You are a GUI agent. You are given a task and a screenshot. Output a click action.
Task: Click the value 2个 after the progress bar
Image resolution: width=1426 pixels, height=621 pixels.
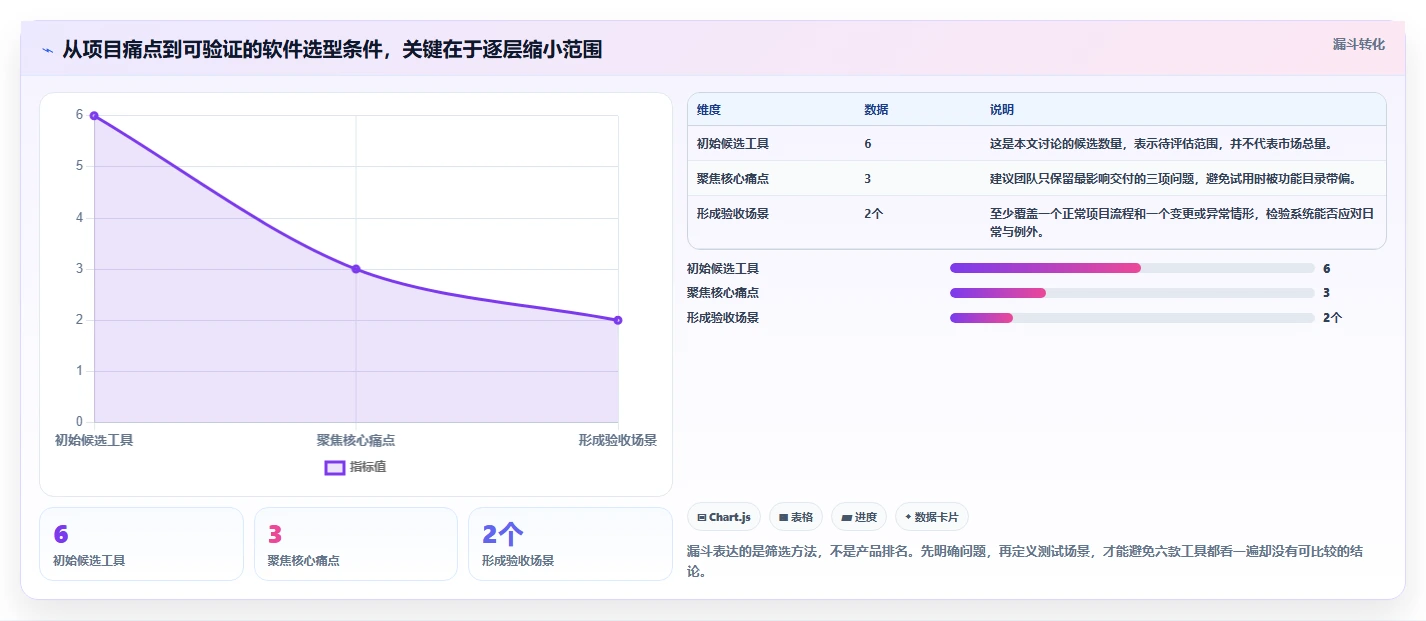coord(1333,318)
